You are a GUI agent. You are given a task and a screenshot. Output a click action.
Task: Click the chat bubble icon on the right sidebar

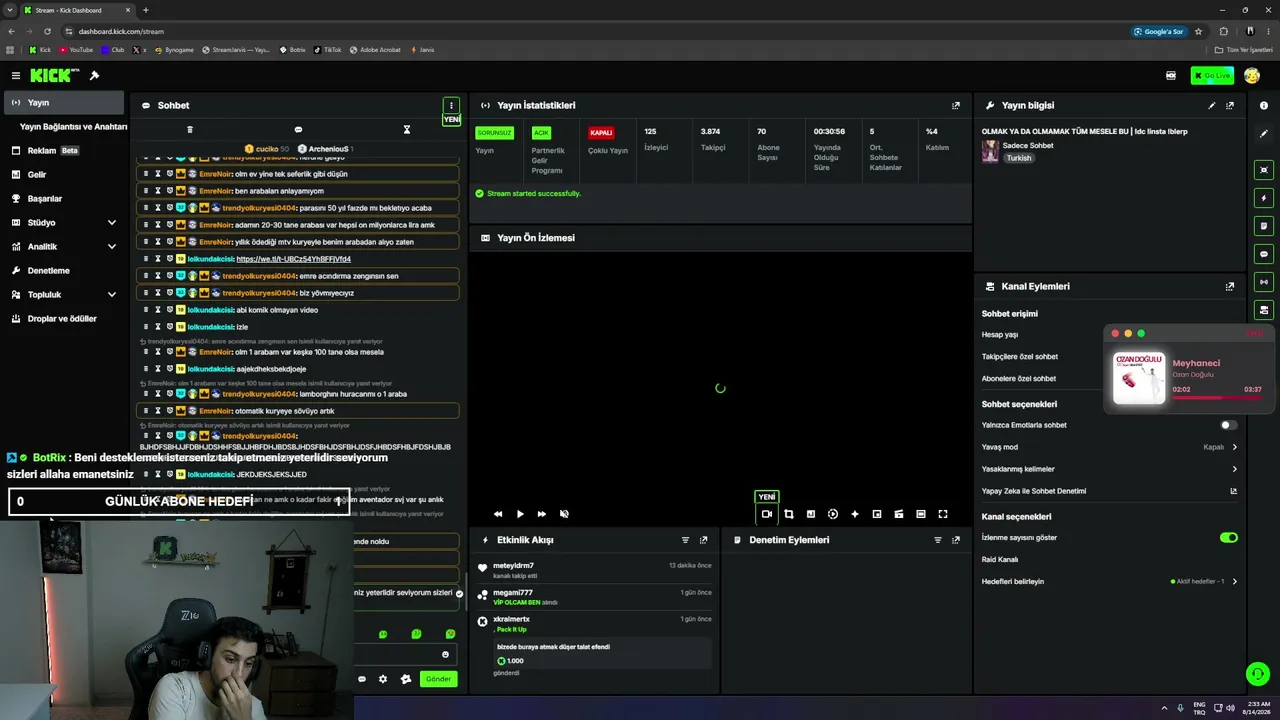point(1265,254)
